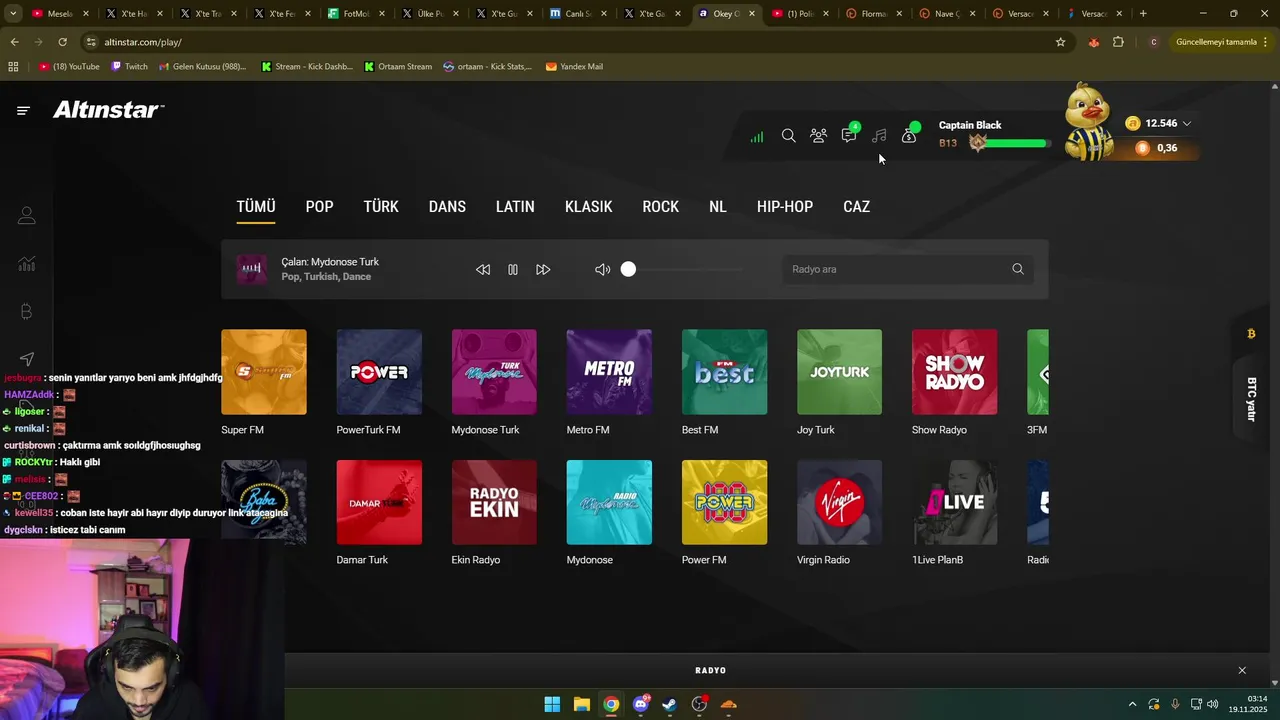The width and height of the screenshot is (1280, 720).
Task: Click the volume speaker icon in player
Action: [x=602, y=270]
